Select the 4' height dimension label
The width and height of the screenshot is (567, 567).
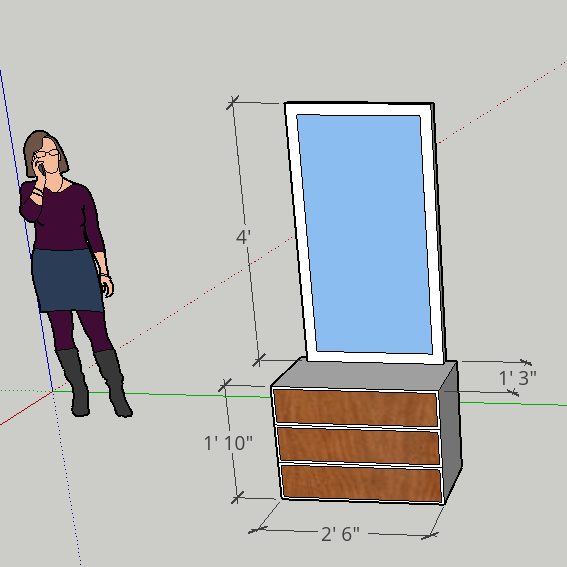click(x=243, y=237)
